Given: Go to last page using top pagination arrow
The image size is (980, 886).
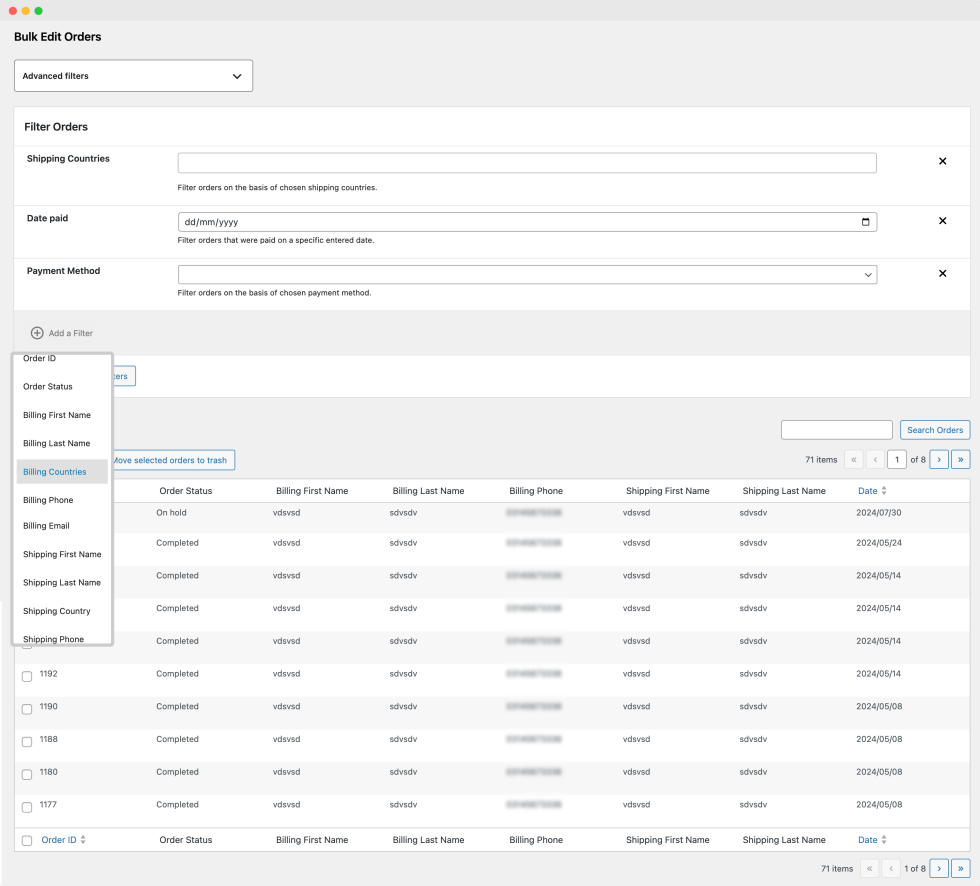Looking at the screenshot, I should click(x=960, y=460).
